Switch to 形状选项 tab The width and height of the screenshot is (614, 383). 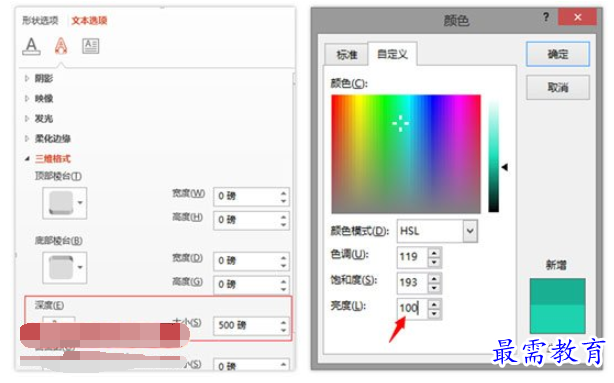tap(40, 20)
